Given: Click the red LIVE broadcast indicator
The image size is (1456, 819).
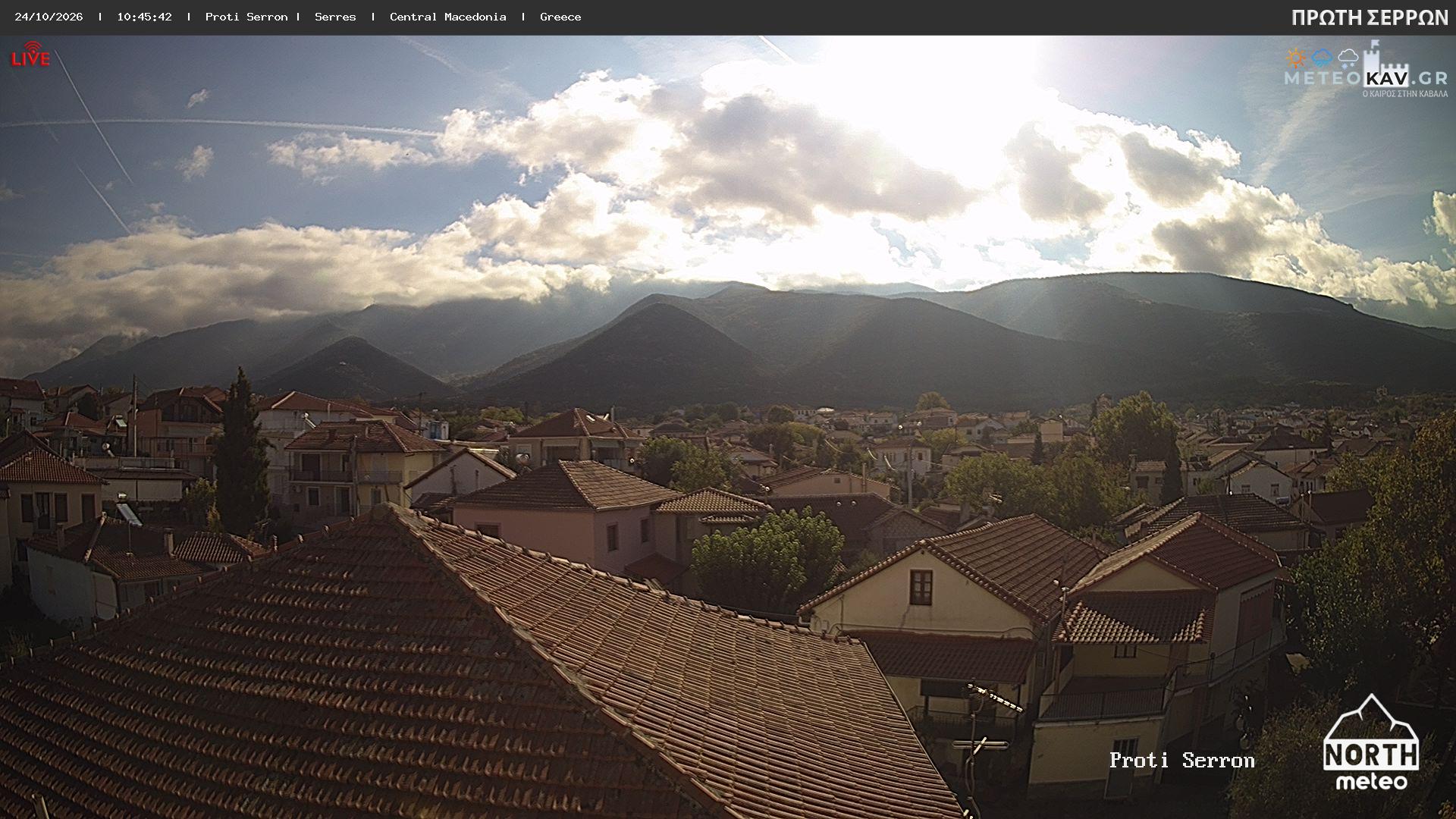Looking at the screenshot, I should pyautogui.click(x=30, y=55).
